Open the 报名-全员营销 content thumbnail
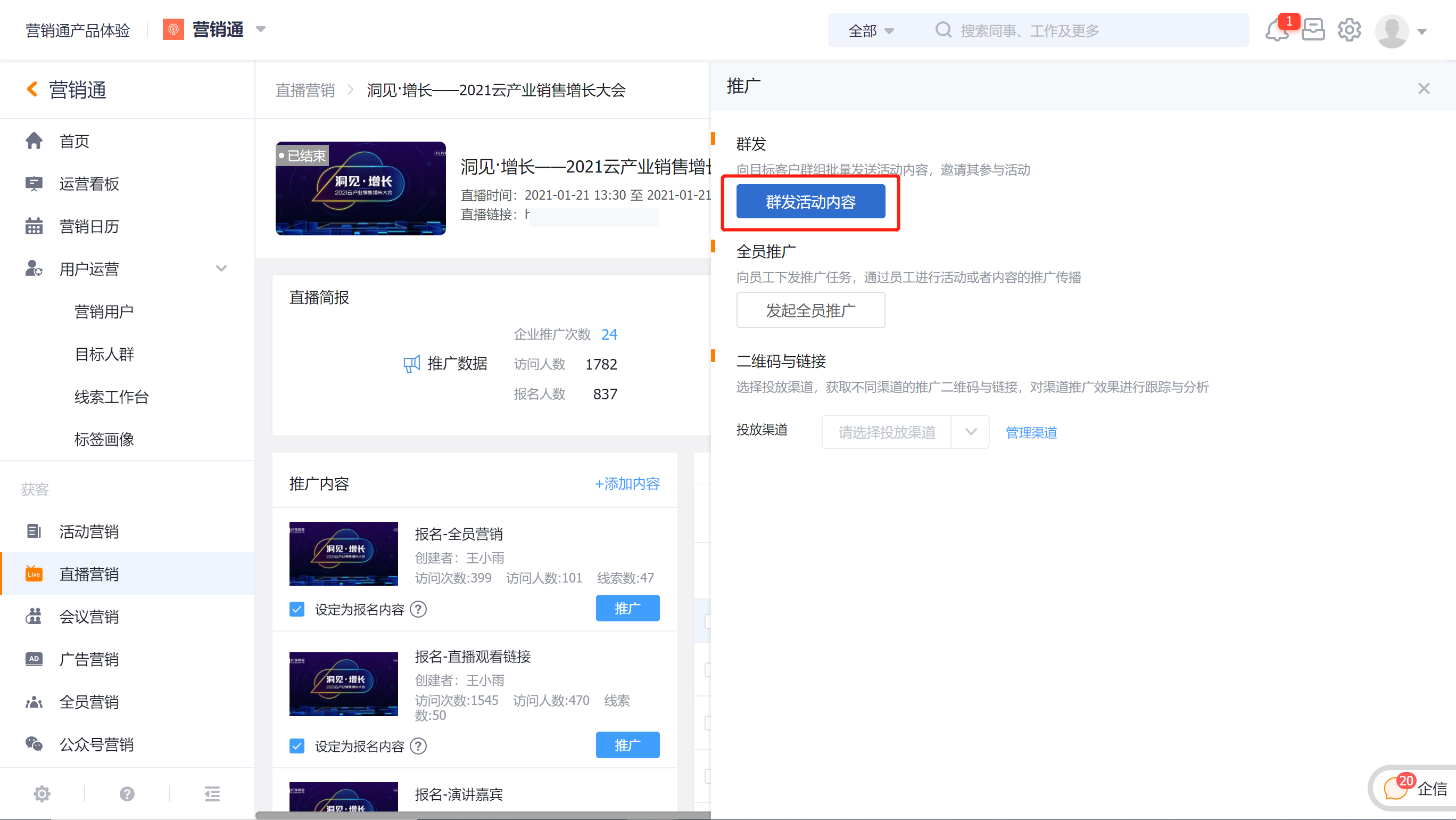Viewport: 1456px width, 820px height. 344,553
